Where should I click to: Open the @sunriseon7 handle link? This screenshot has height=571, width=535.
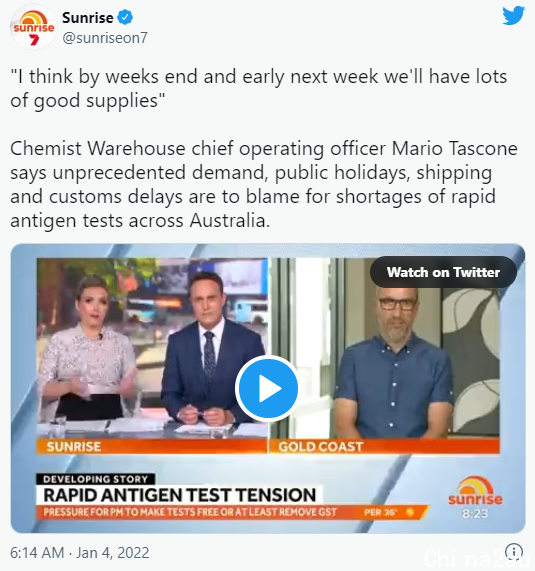[x=105, y=38]
